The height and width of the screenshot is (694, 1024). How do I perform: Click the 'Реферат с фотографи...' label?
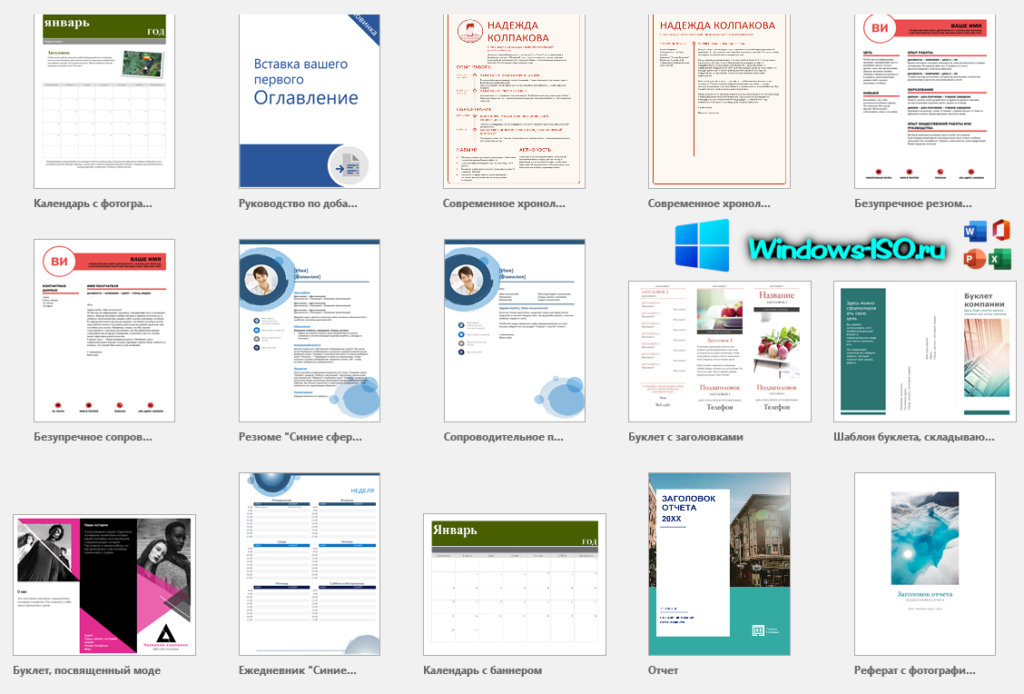coord(915,670)
